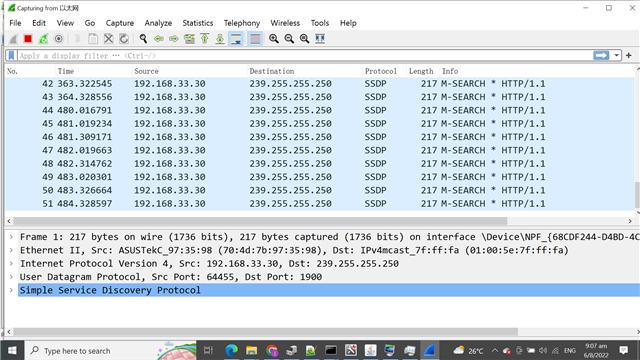Open the display filter history dropdown
The image size is (640, 360).
tap(616, 56)
